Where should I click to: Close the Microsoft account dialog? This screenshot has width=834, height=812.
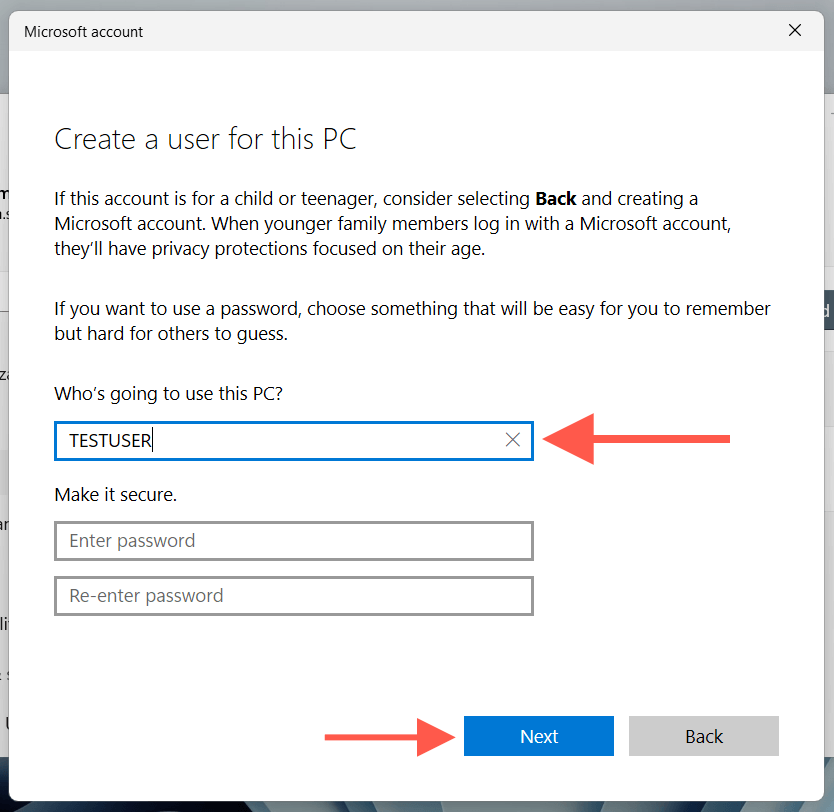[795, 31]
